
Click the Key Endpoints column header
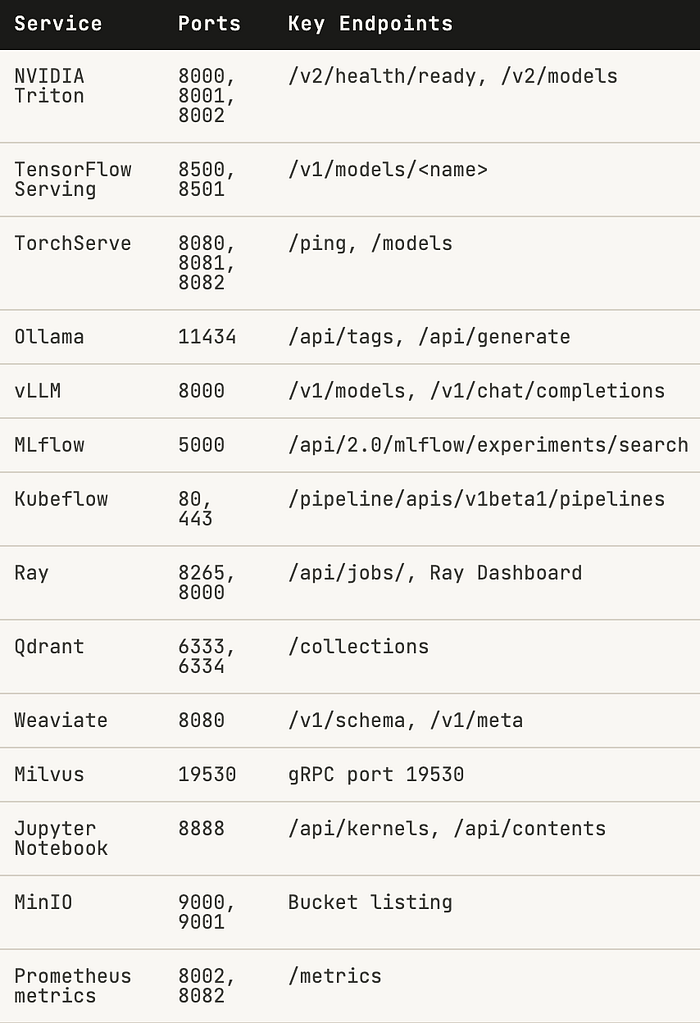coord(370,24)
